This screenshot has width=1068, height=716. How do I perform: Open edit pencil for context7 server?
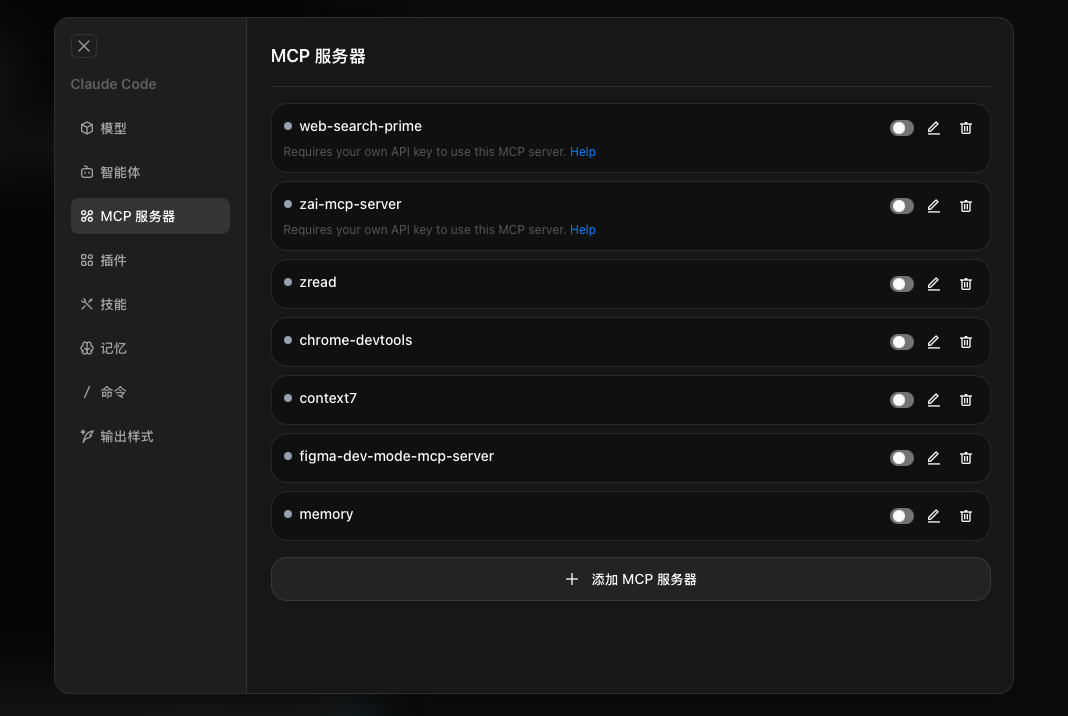(933, 400)
